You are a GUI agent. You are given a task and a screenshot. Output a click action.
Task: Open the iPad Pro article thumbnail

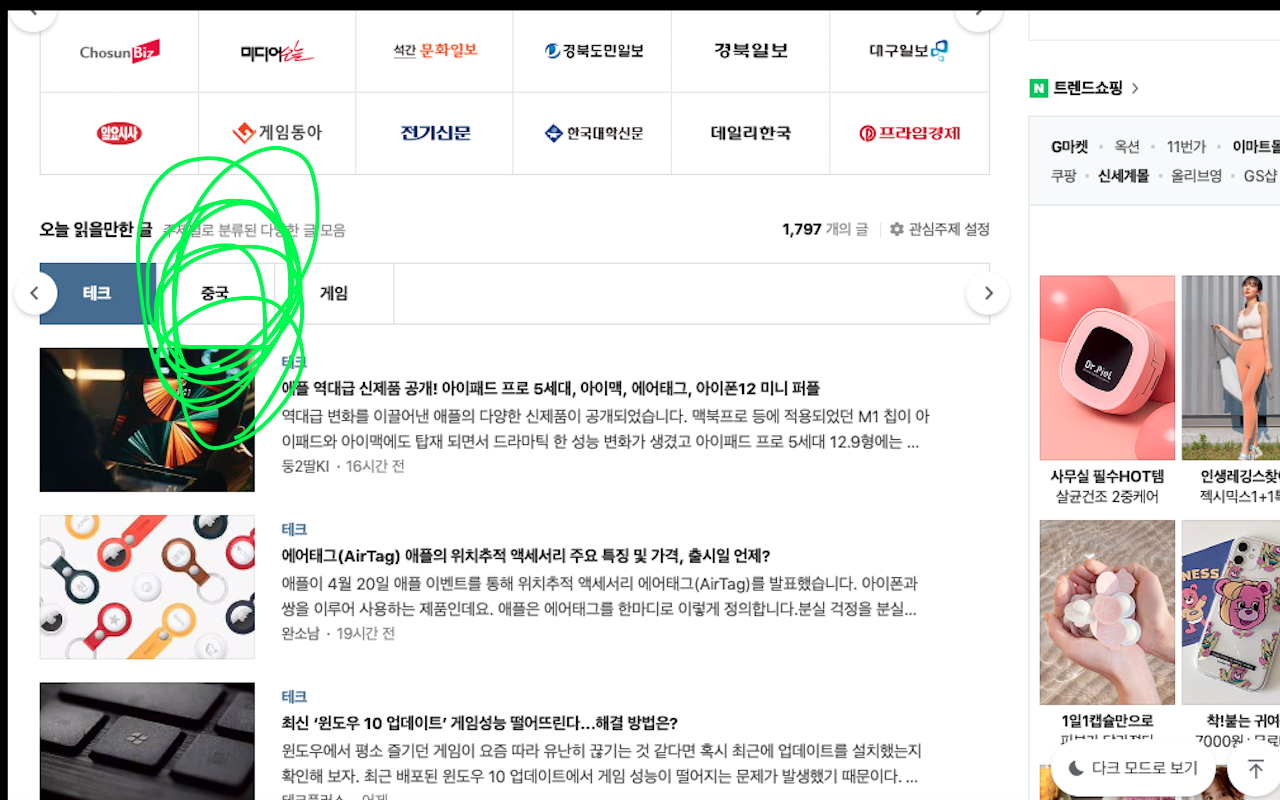[x=147, y=420]
